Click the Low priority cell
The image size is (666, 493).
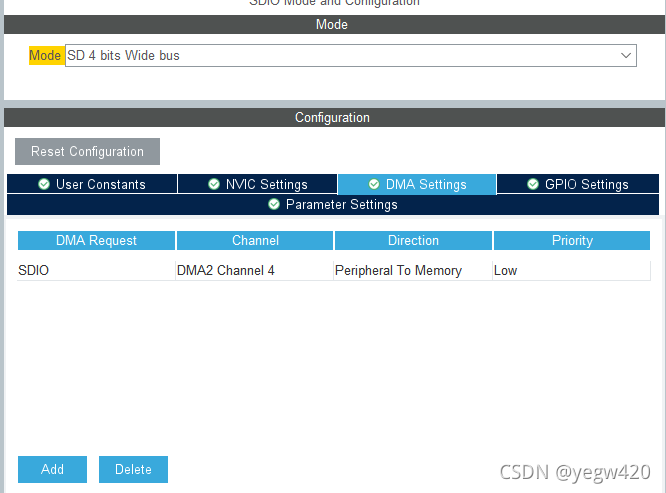572,270
